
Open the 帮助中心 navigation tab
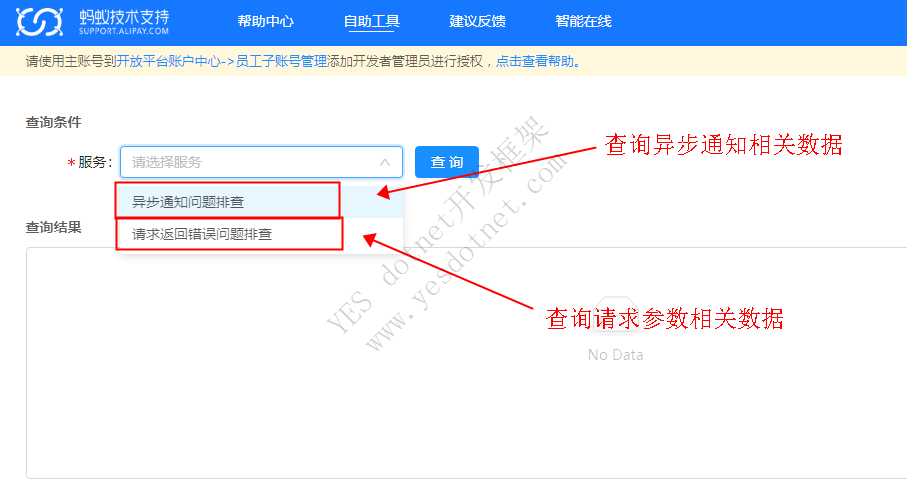click(x=265, y=22)
